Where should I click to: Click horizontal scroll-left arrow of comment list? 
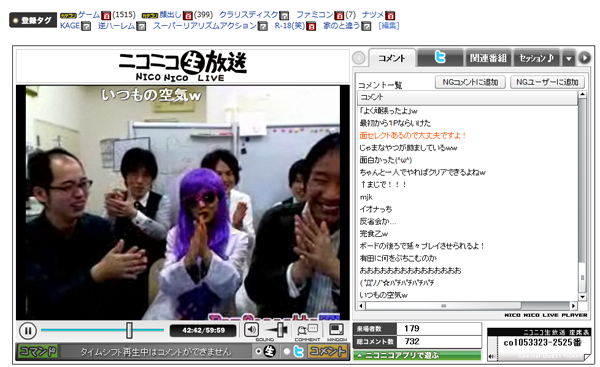click(361, 305)
